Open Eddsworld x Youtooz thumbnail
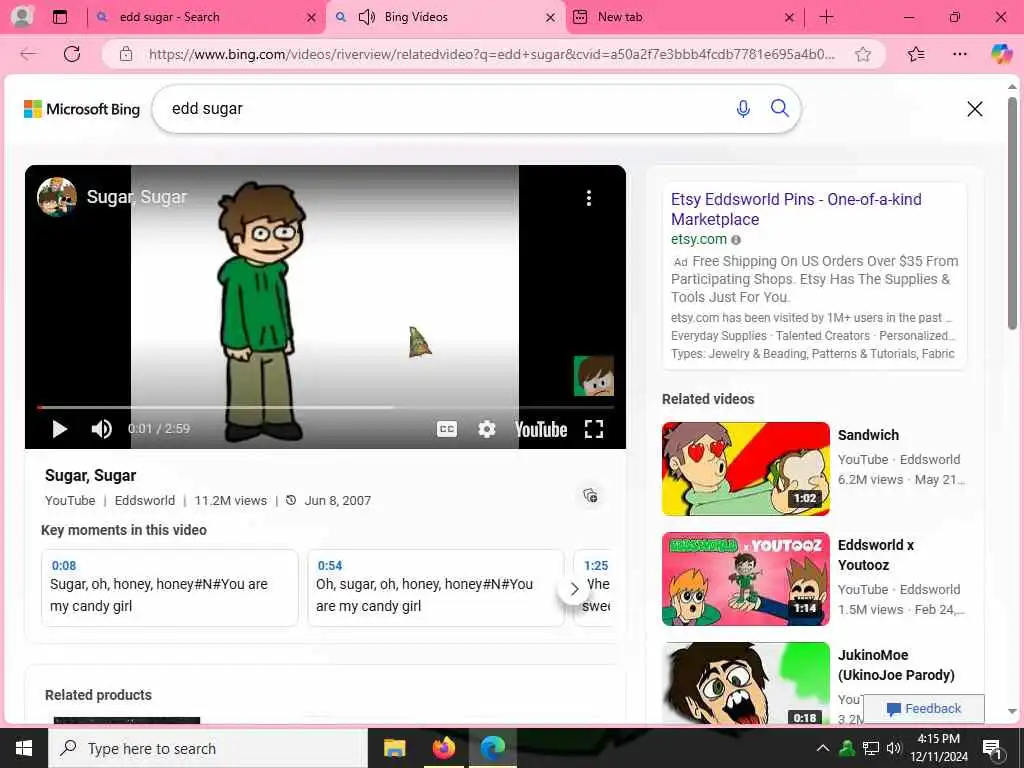This screenshot has height=768, width=1024. pyautogui.click(x=746, y=579)
